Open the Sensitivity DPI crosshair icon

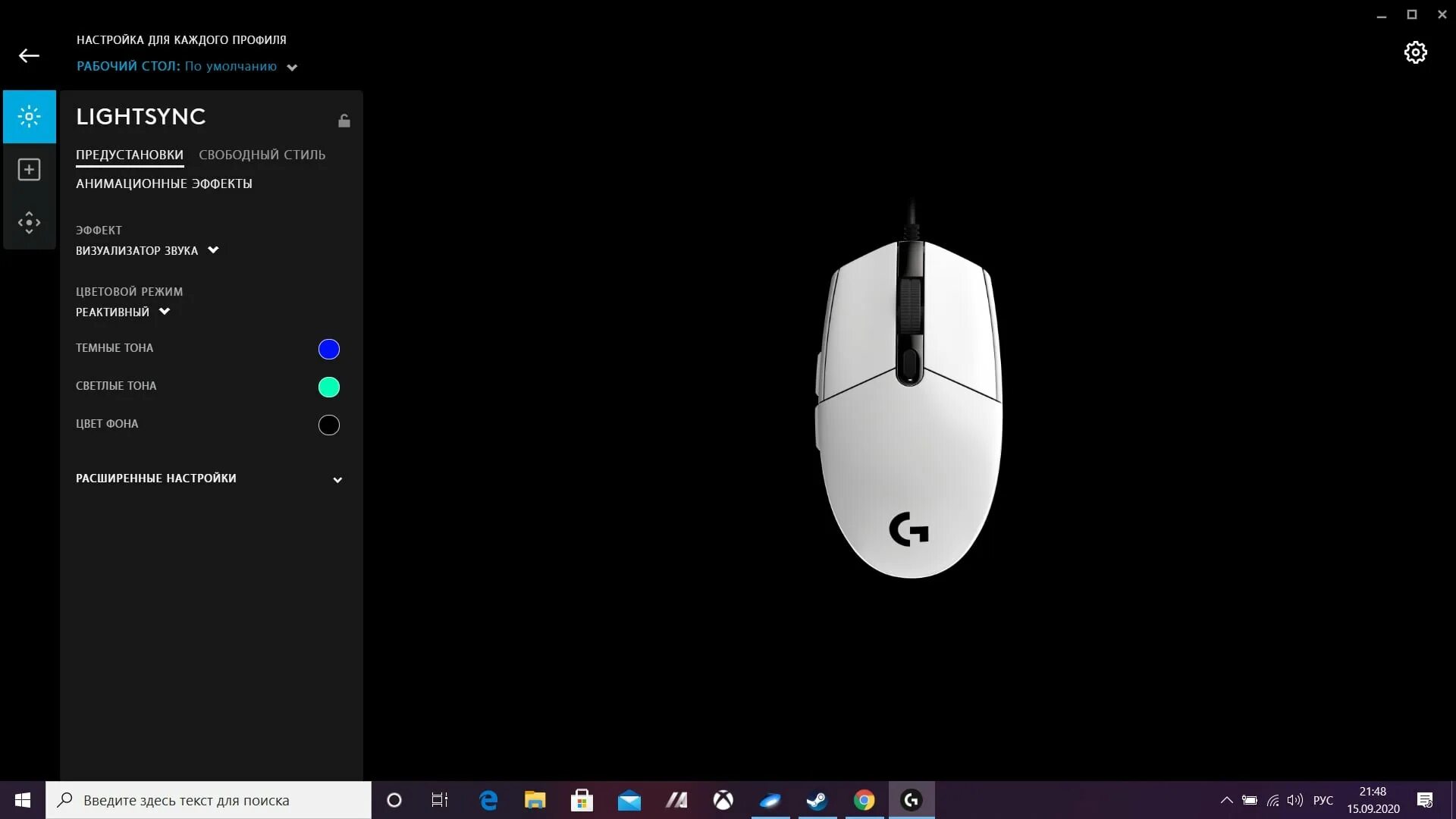tap(29, 222)
